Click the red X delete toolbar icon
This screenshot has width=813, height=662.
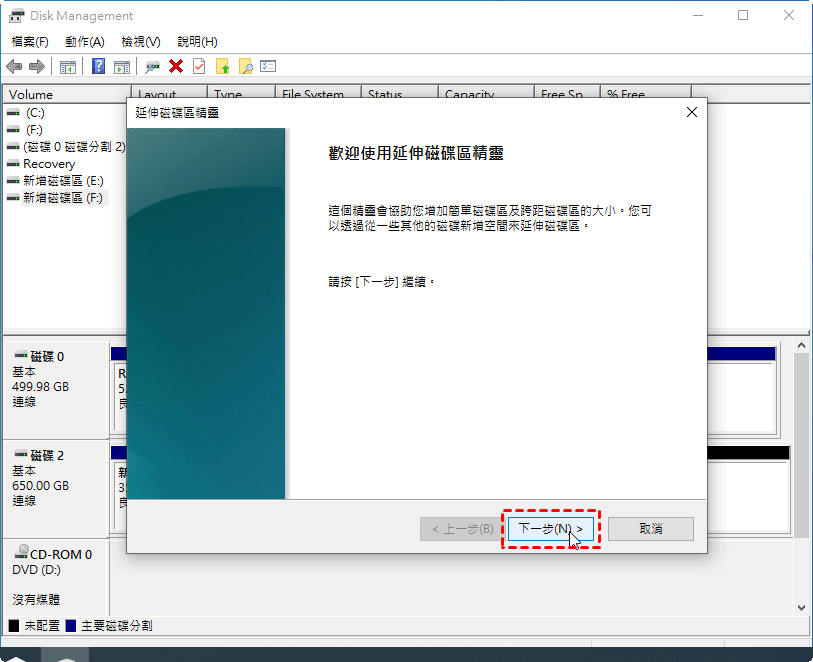[176, 66]
